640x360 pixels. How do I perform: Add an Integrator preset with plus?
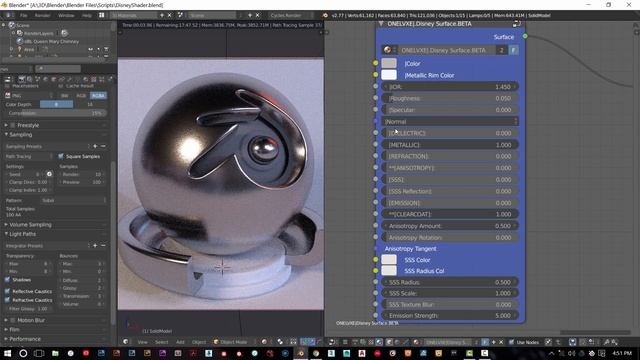(95, 246)
